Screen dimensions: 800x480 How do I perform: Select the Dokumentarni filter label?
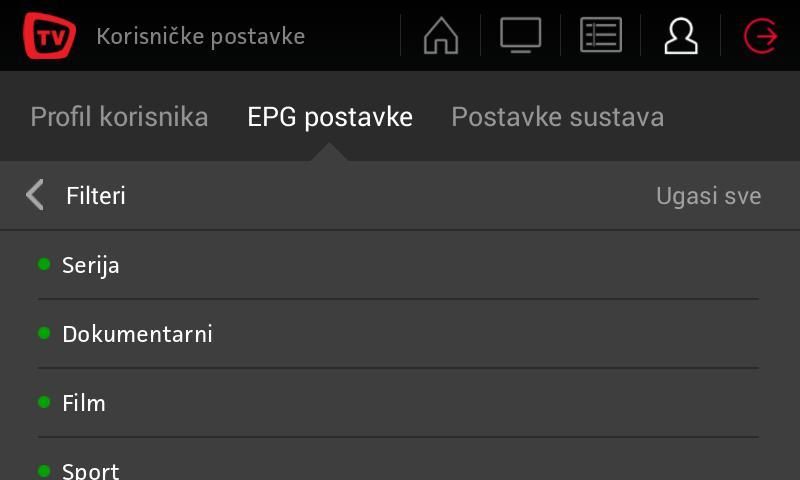[x=137, y=334]
